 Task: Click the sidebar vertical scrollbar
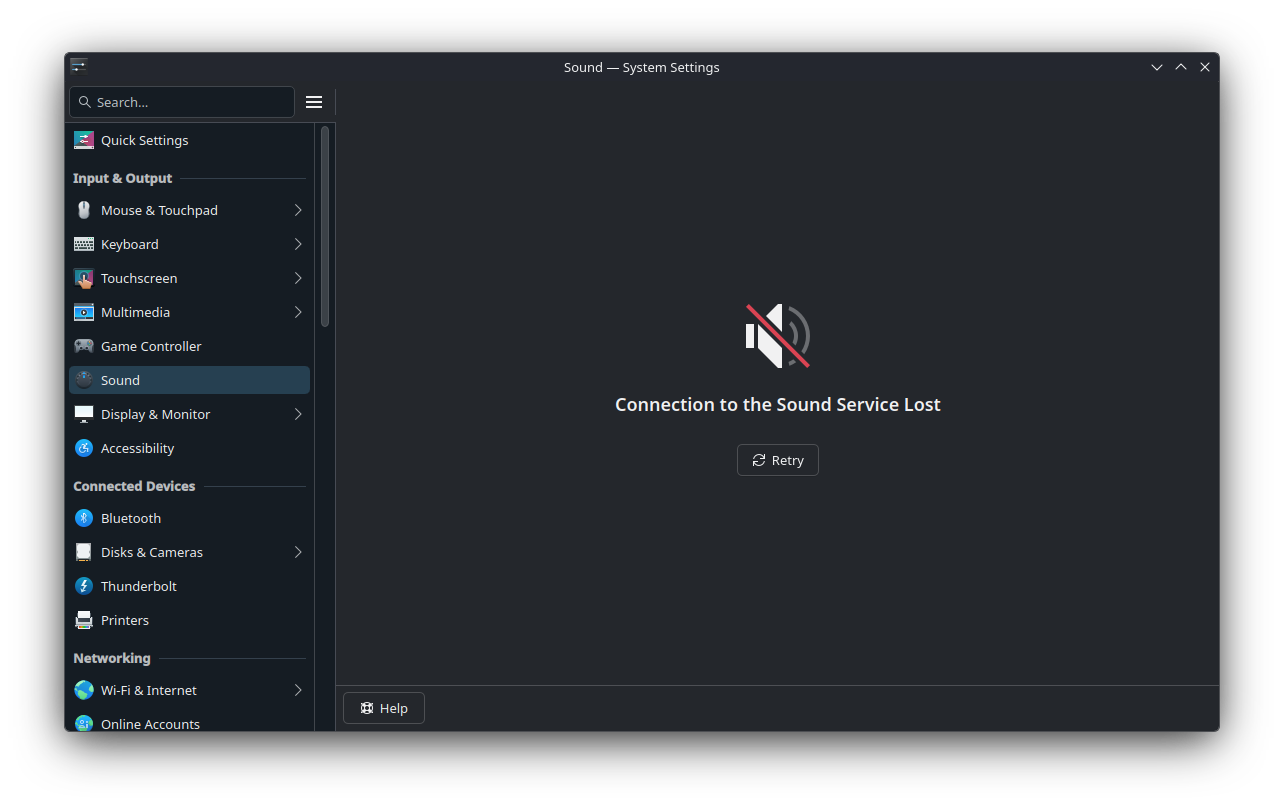coord(325,226)
